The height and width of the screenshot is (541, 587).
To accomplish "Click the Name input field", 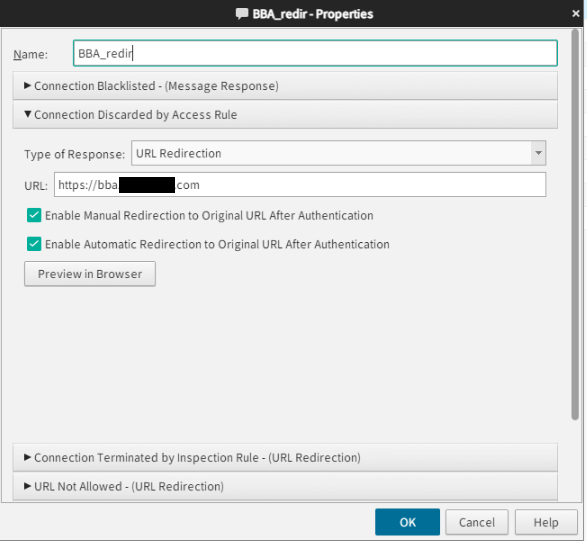I will (315, 53).
